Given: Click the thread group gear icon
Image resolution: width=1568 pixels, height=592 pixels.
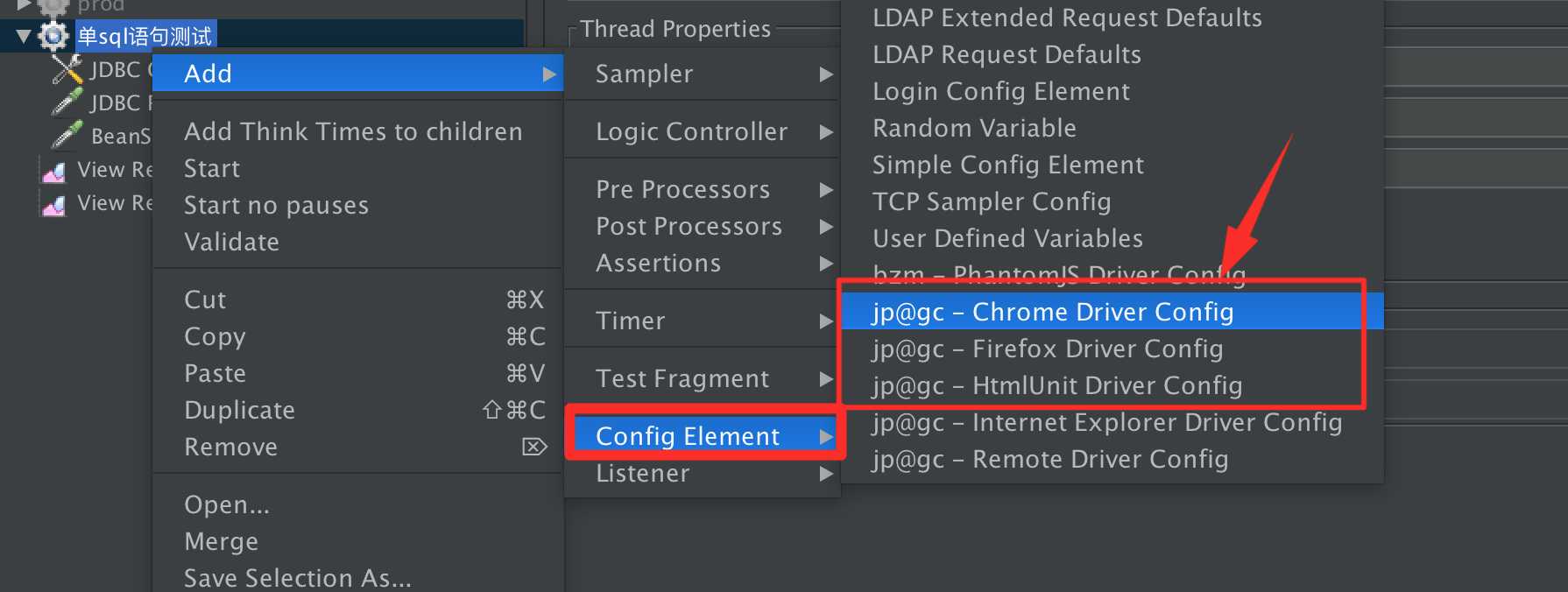Looking at the screenshot, I should pos(53,36).
